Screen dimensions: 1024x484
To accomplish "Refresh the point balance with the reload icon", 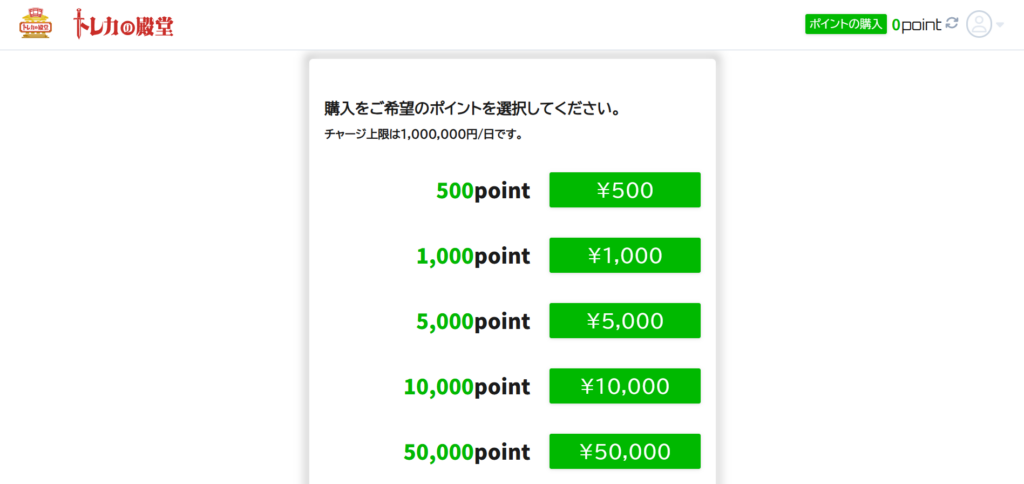I will coord(952,24).
